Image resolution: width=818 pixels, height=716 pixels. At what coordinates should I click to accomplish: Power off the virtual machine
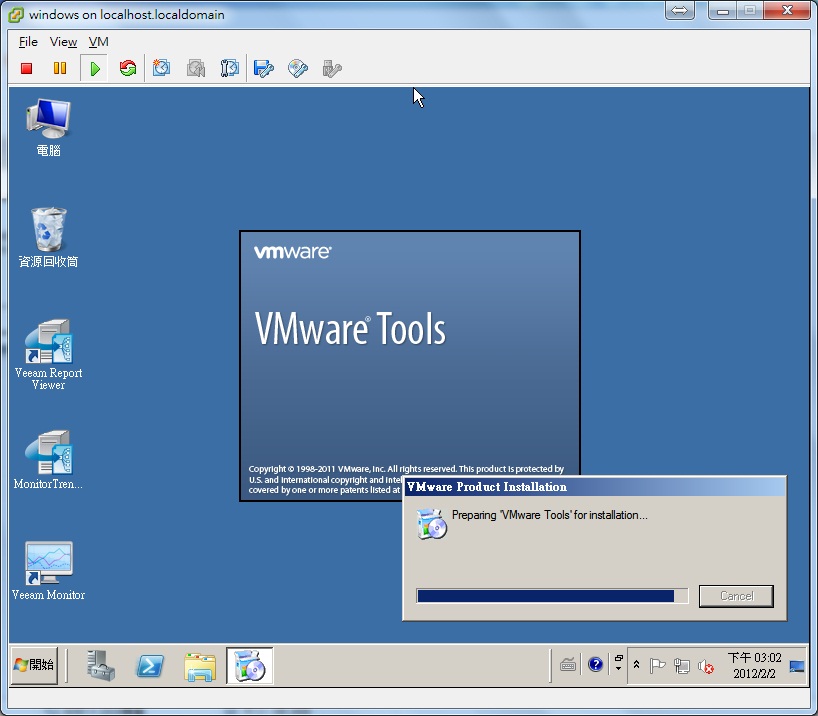click(26, 68)
